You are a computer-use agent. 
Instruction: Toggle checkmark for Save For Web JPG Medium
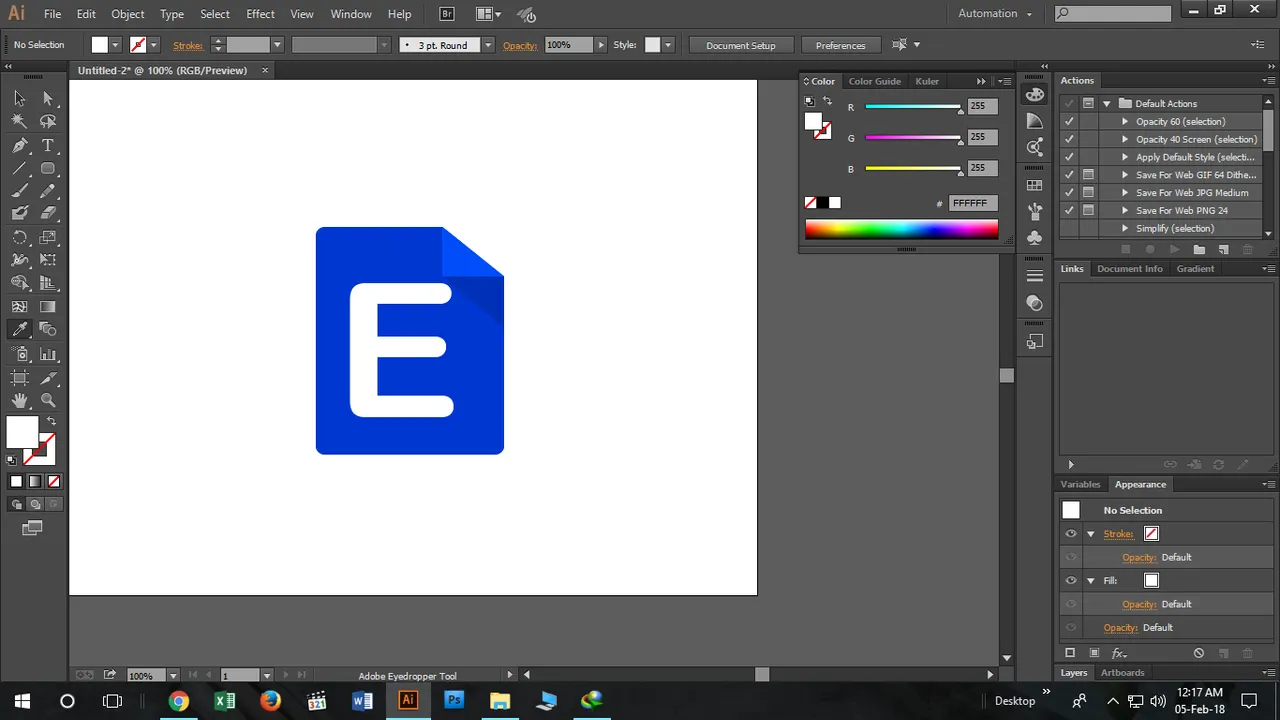click(x=1069, y=192)
